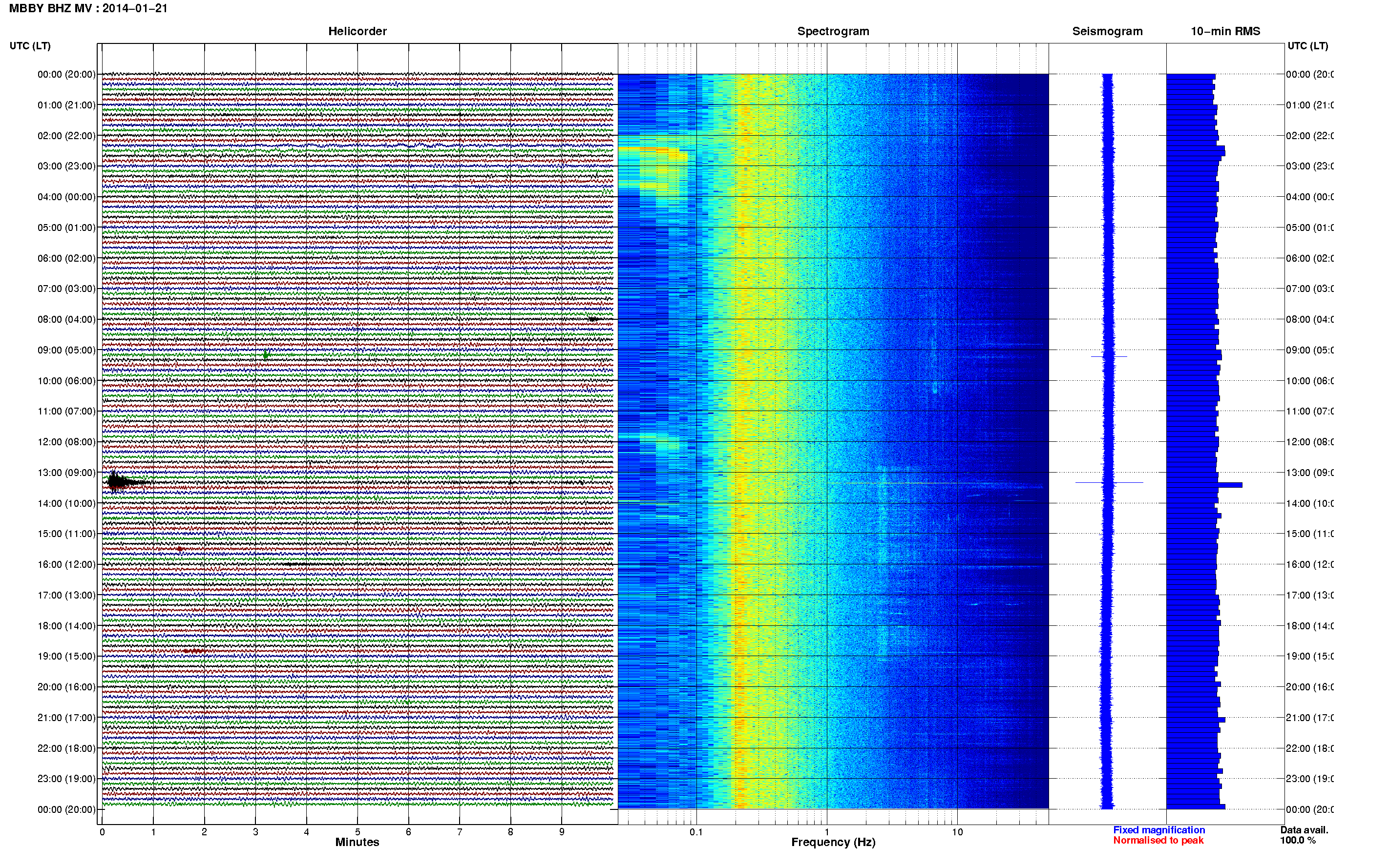
Task: Click the yellow low-frequency patch near 02:30 in spectrogram
Action: click(653, 152)
